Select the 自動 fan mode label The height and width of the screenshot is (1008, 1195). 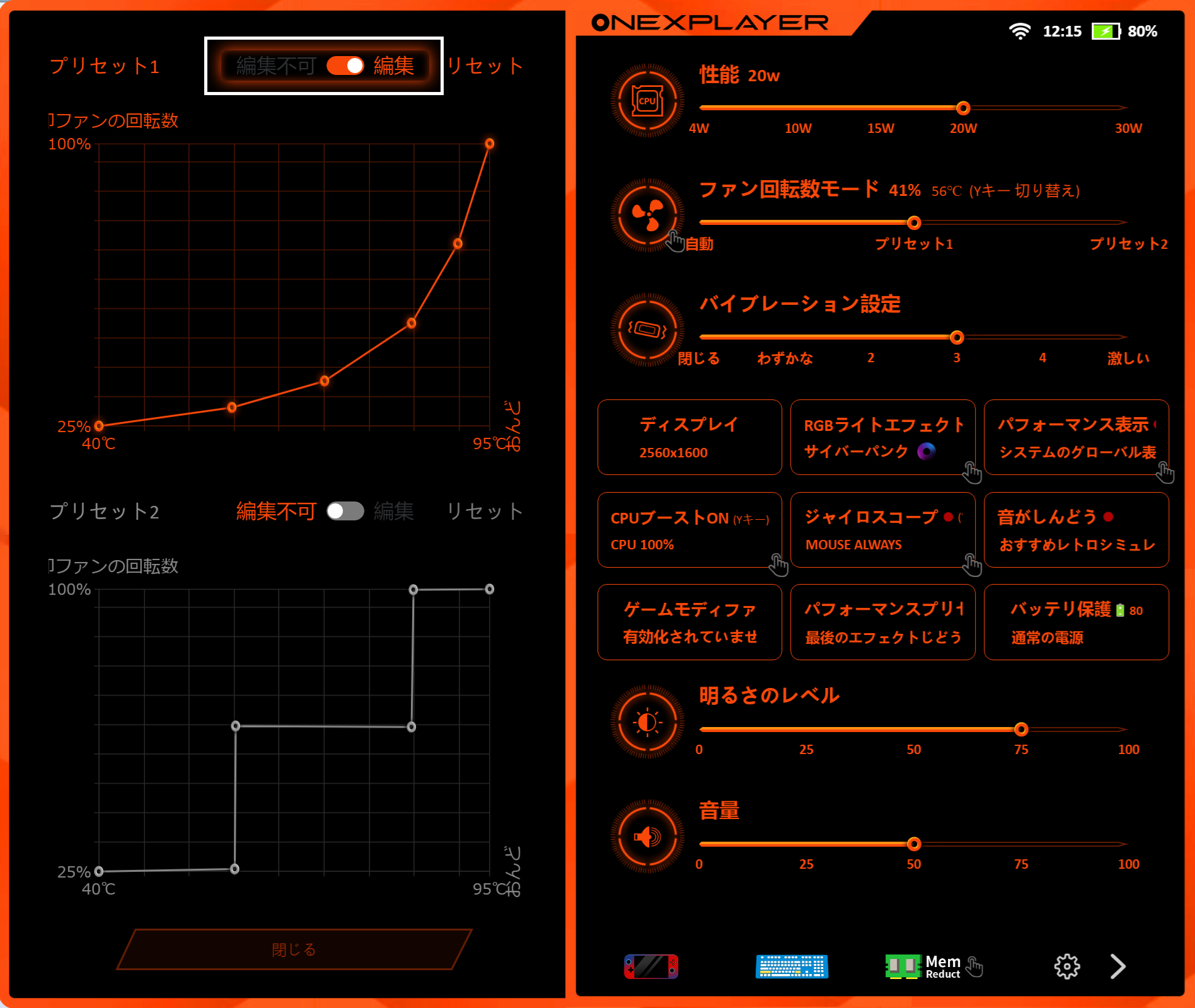(x=700, y=244)
